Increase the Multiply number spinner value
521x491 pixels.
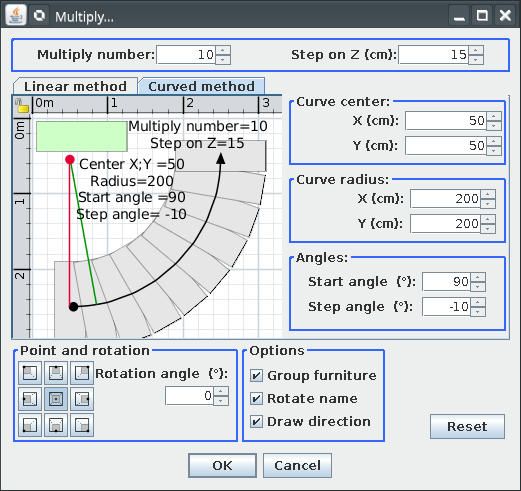tap(223, 50)
